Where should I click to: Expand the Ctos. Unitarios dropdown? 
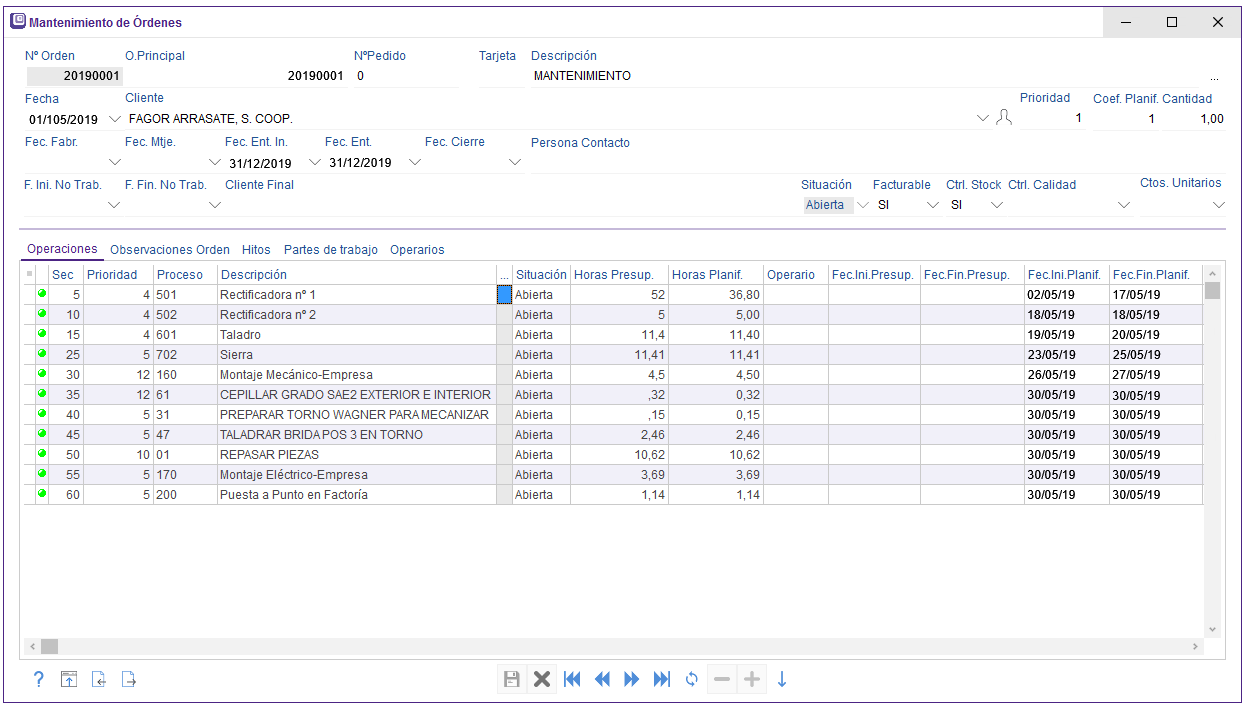pyautogui.click(x=1218, y=205)
